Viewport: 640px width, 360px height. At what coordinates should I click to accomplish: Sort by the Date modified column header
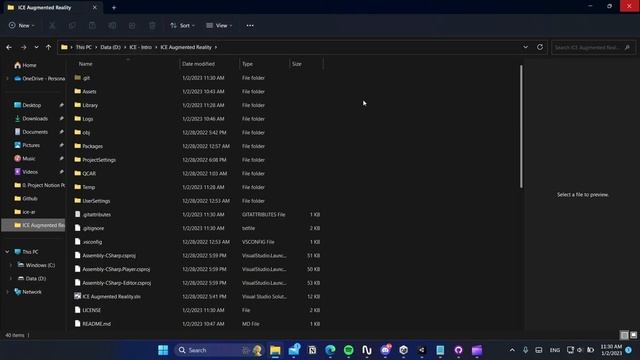[198, 64]
